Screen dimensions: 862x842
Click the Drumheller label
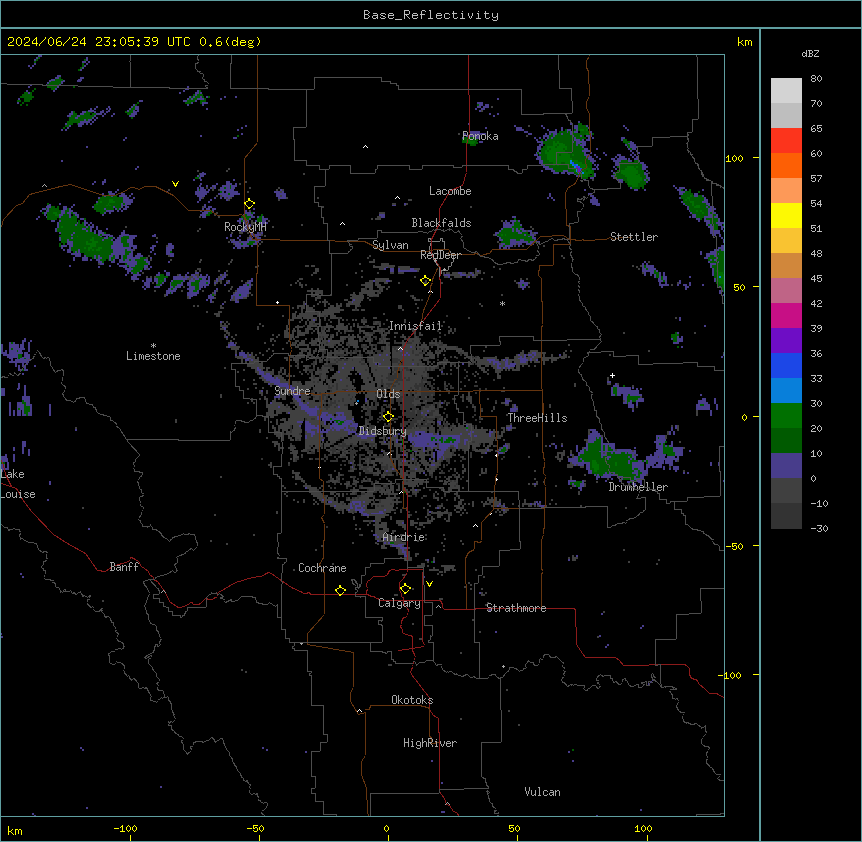tap(638, 487)
